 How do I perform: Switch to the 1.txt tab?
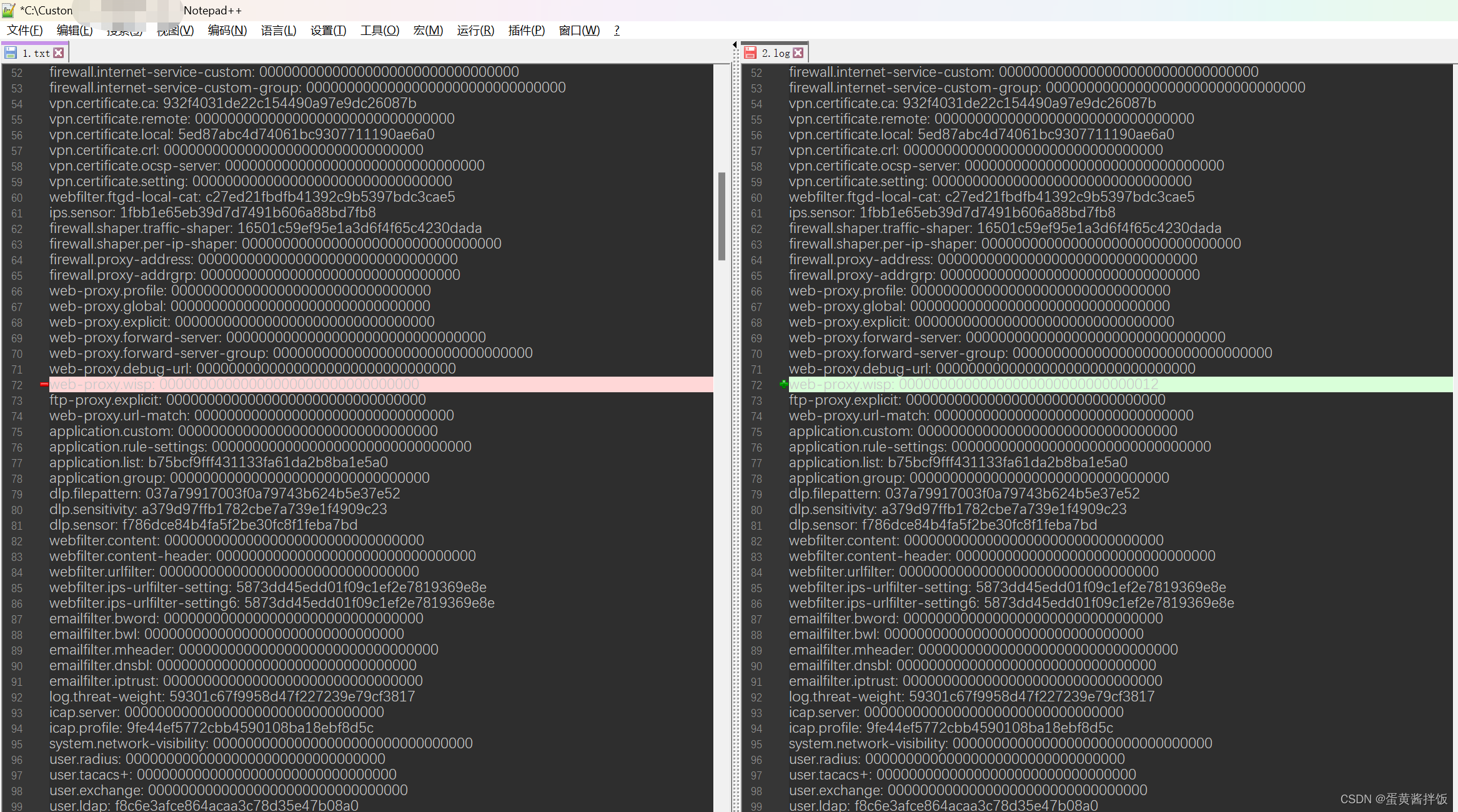34,53
